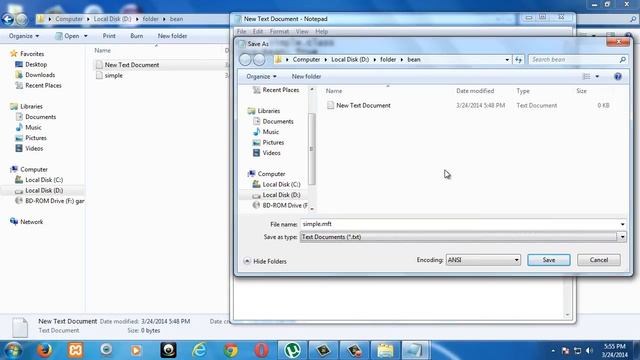This screenshot has width=640, height=360.
Task: Open Downloads under Favorites in Explorer
Action: [35, 75]
